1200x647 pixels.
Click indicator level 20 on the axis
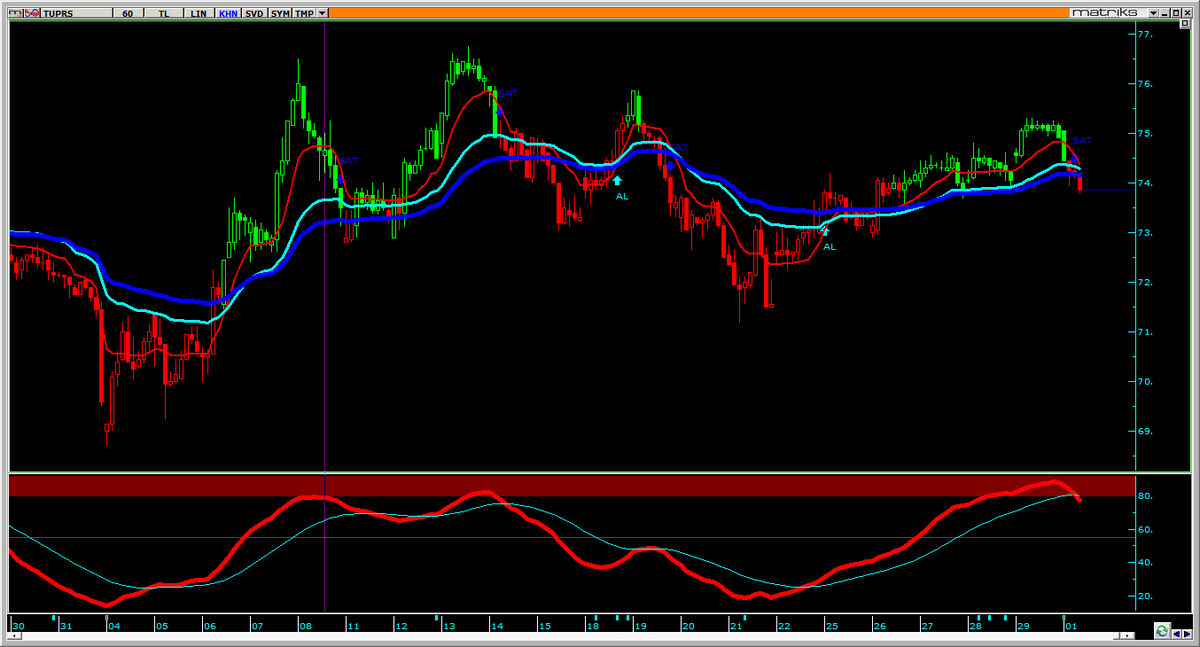[x=1146, y=596]
